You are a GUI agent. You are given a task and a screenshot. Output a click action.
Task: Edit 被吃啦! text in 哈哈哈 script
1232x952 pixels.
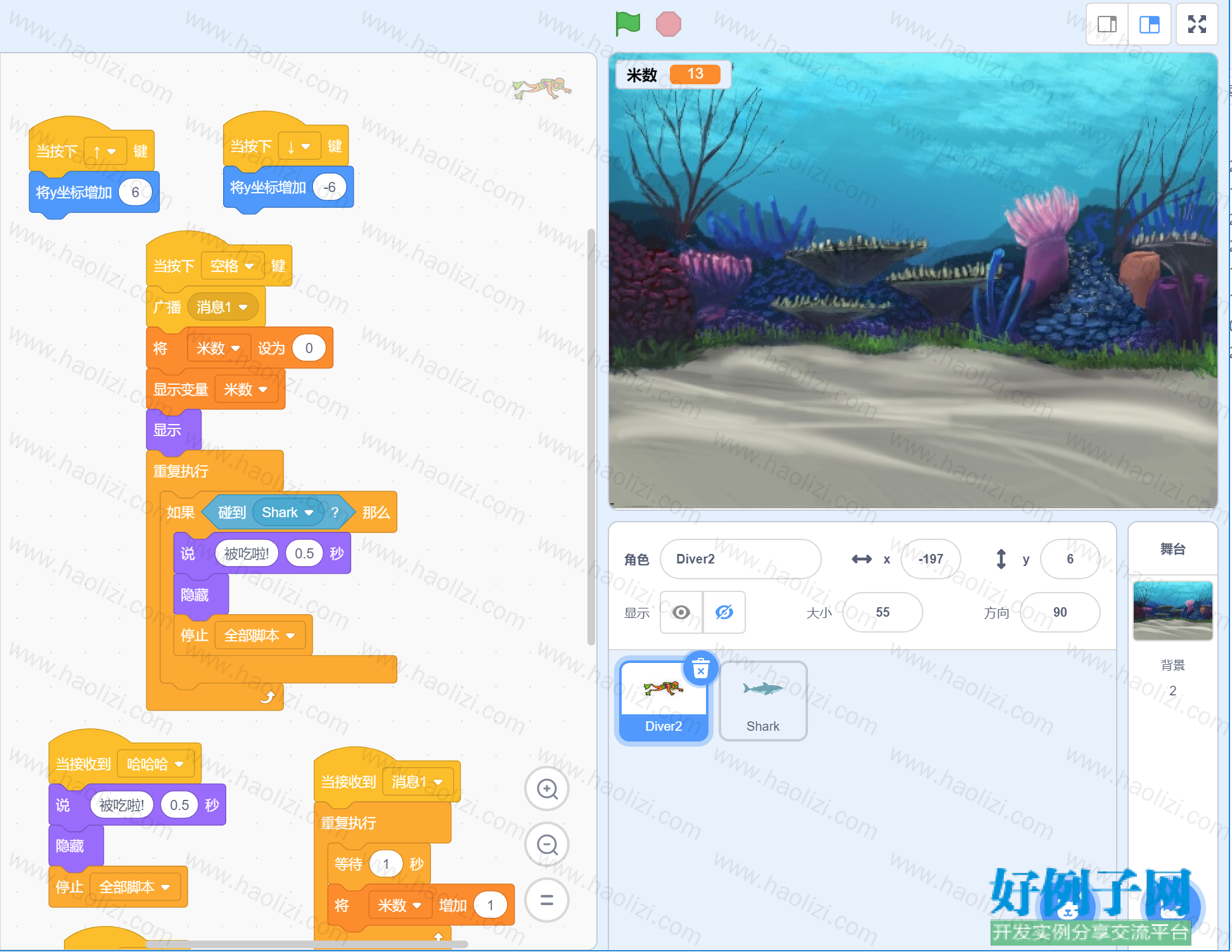pos(122,805)
